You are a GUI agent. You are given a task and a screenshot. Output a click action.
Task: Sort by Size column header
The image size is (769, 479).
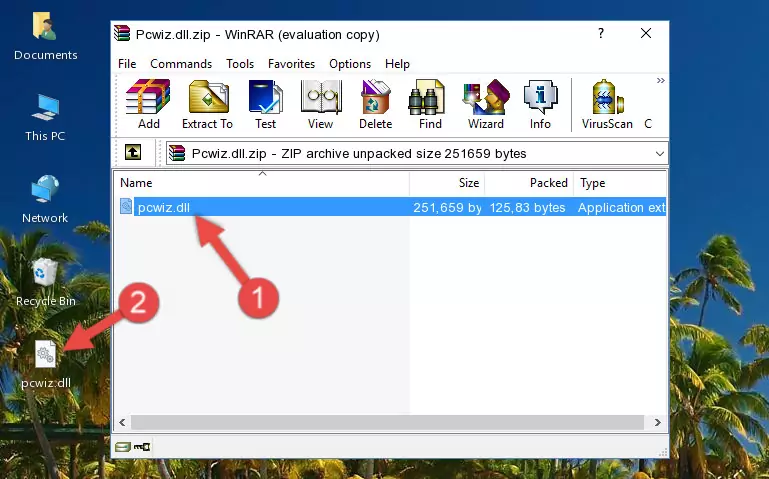447,183
